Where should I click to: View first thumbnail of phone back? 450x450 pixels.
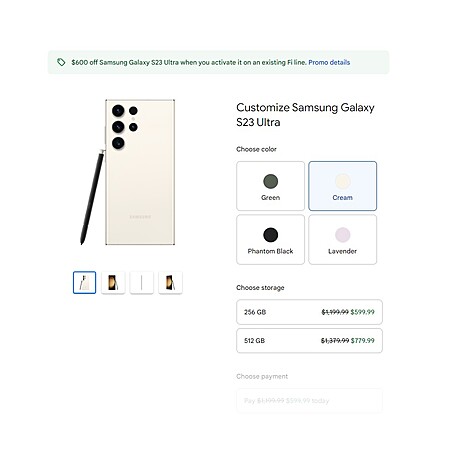pos(84,283)
